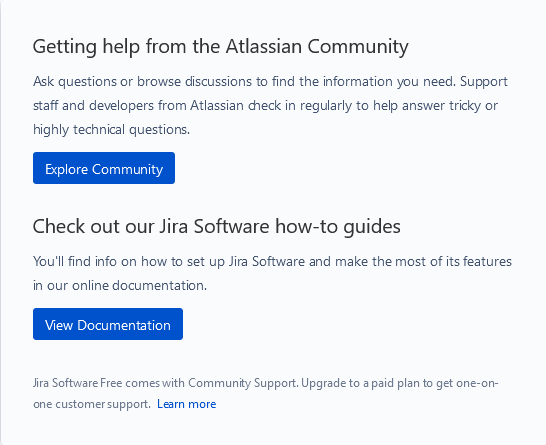The width and height of the screenshot is (546, 445).
Task: Click the line starting with You'll find info
Action: [x=272, y=261]
